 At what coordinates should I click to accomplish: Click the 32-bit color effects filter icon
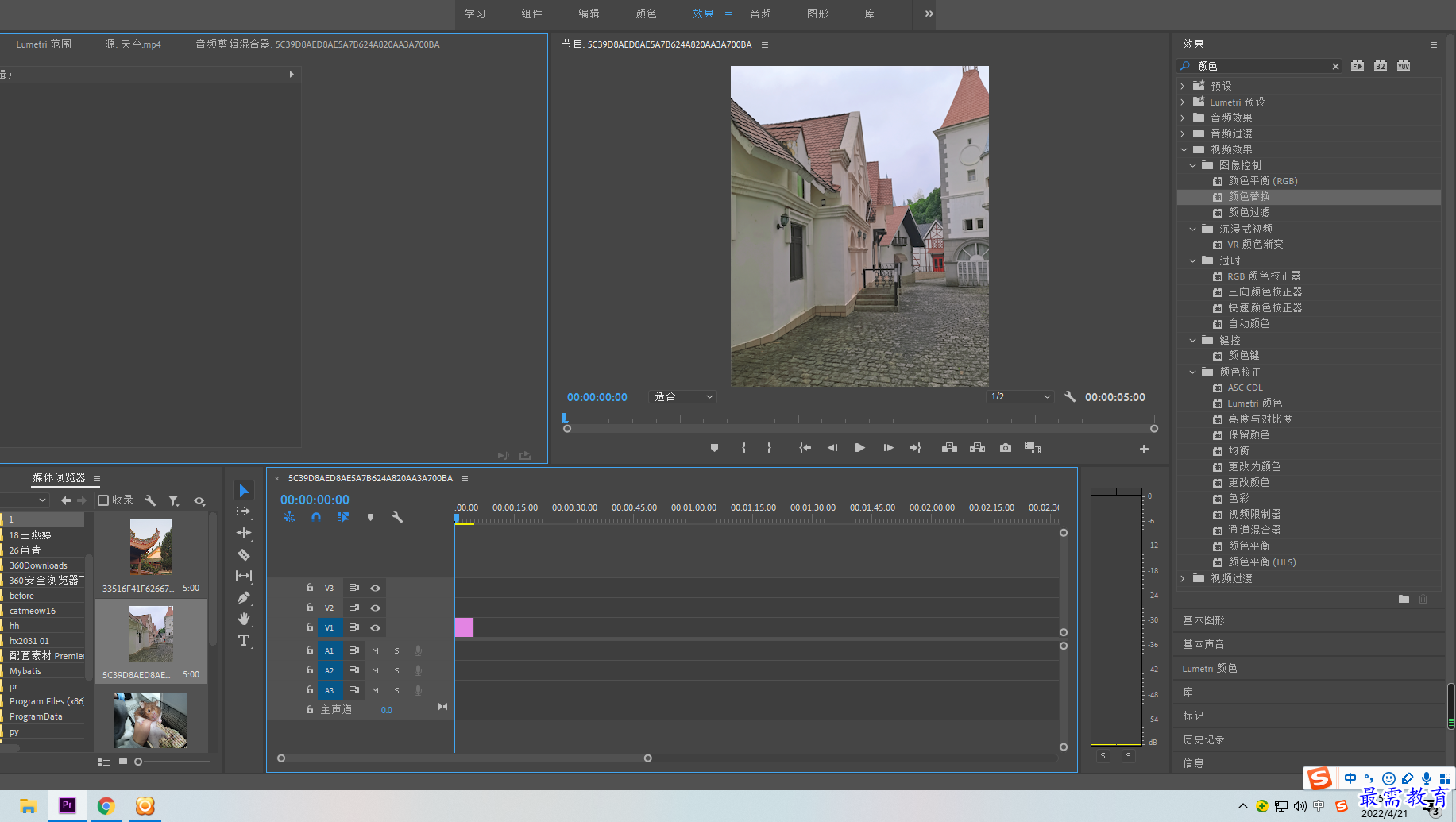coord(1381,66)
